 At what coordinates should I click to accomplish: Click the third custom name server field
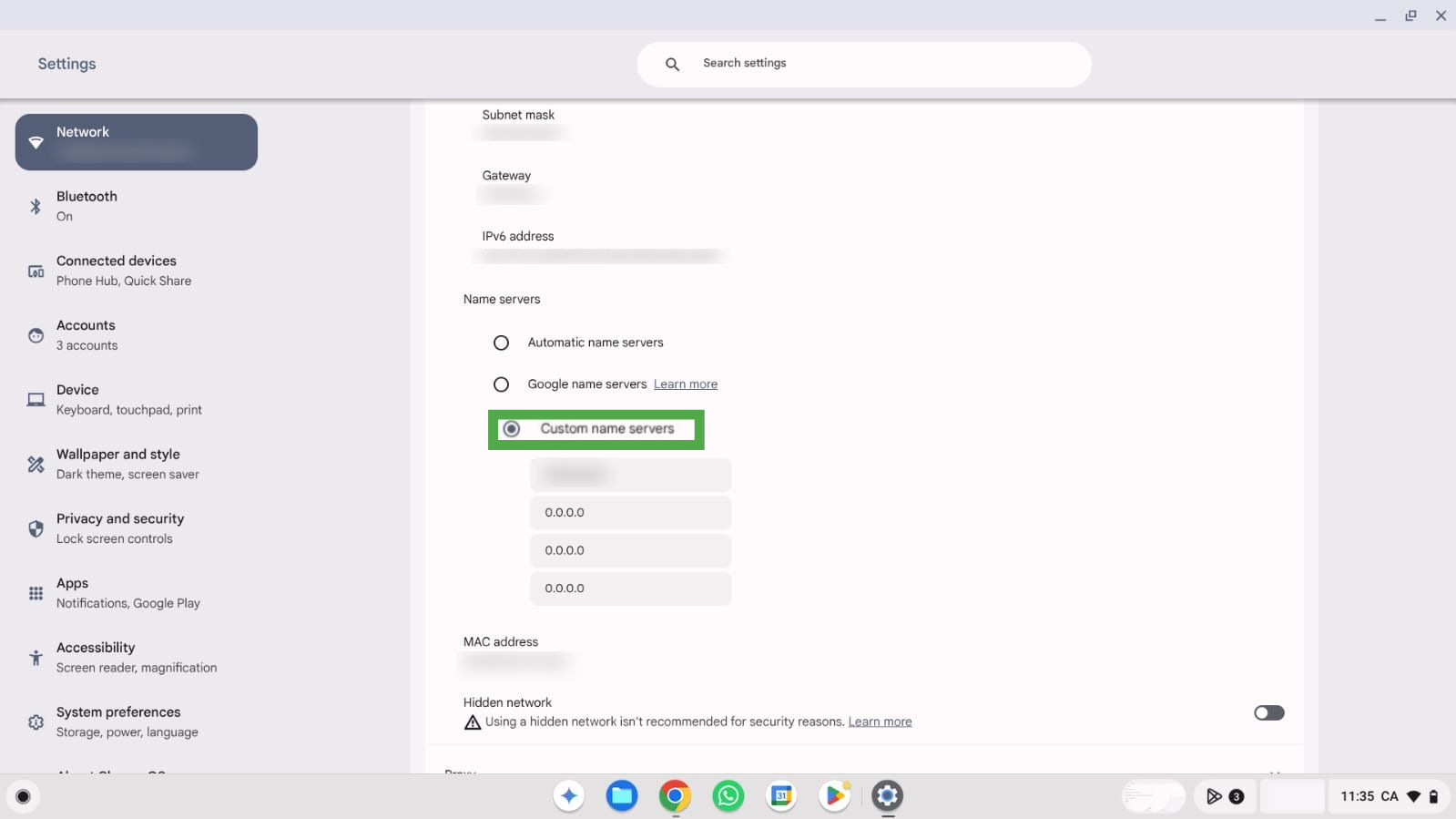630,550
